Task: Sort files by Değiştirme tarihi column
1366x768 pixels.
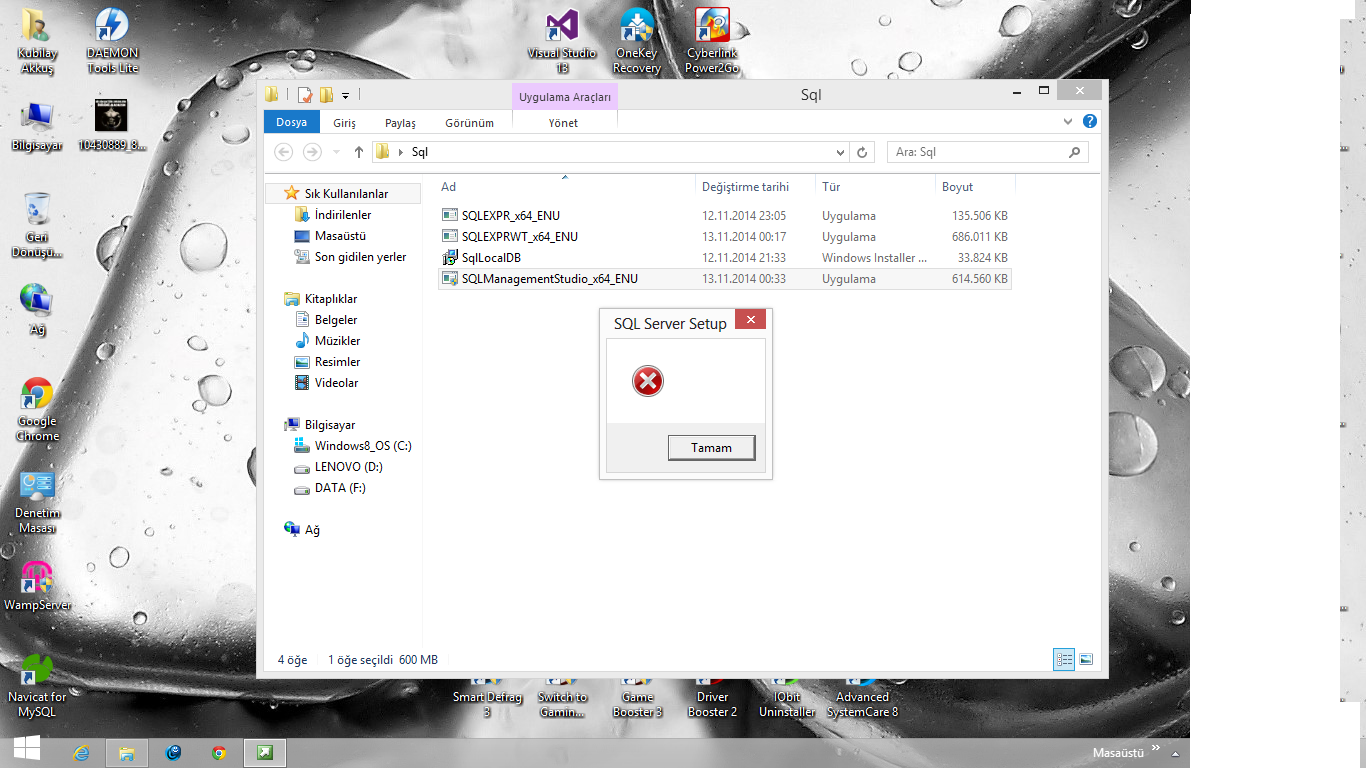Action: [x=755, y=187]
